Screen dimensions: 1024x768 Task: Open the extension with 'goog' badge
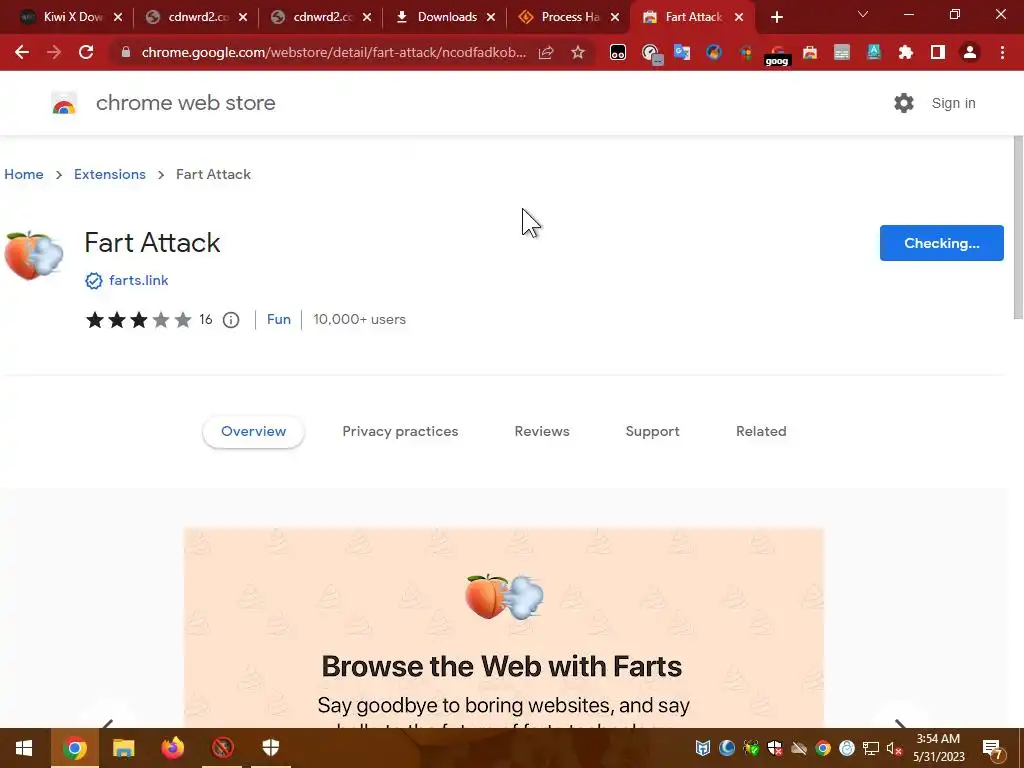click(x=777, y=55)
